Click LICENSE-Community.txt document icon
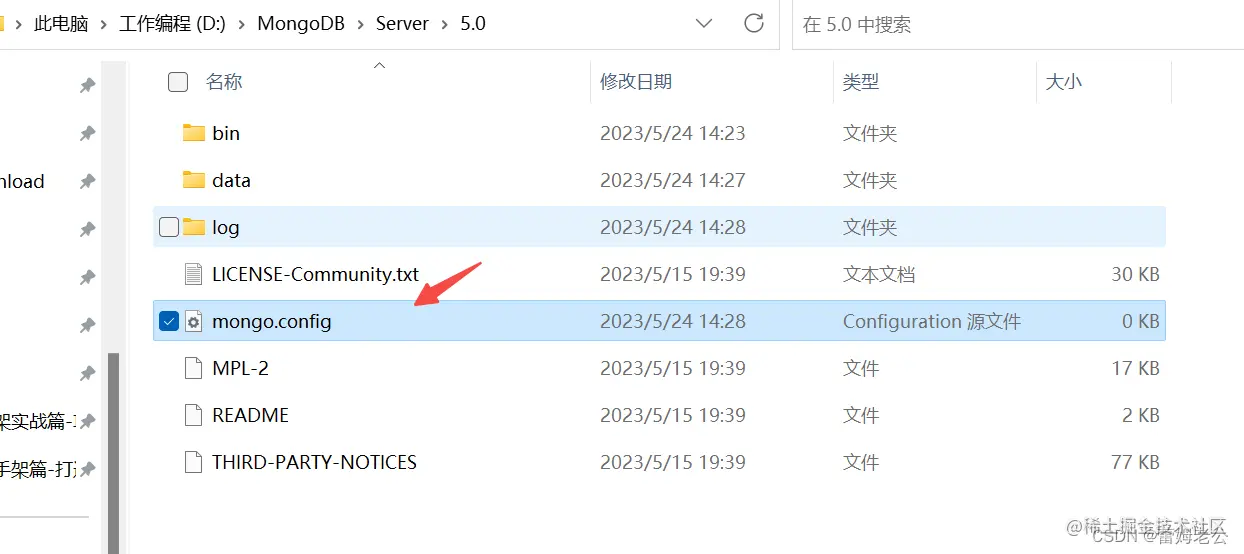The image size is (1244, 554). 194,274
